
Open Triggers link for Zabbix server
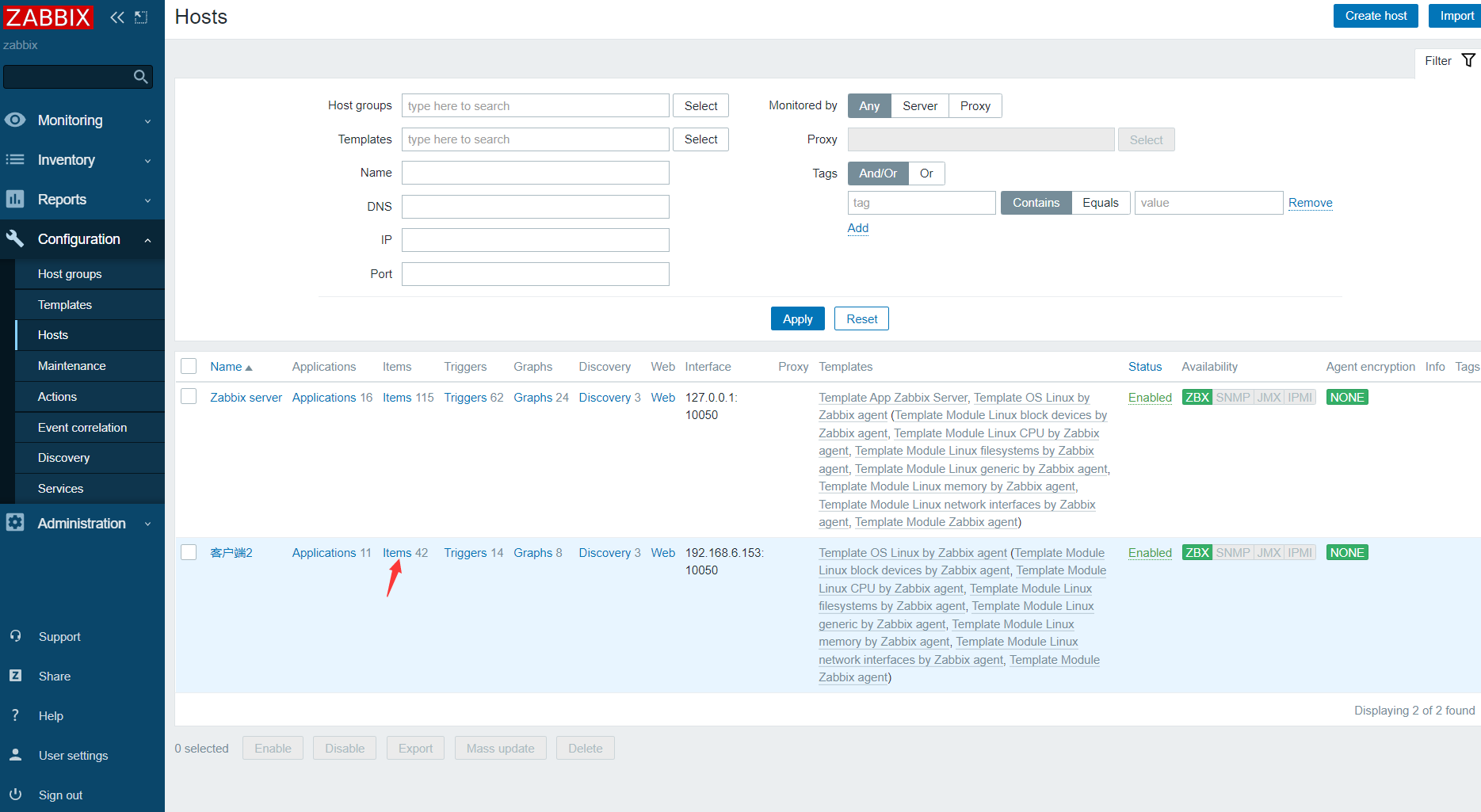coord(465,397)
